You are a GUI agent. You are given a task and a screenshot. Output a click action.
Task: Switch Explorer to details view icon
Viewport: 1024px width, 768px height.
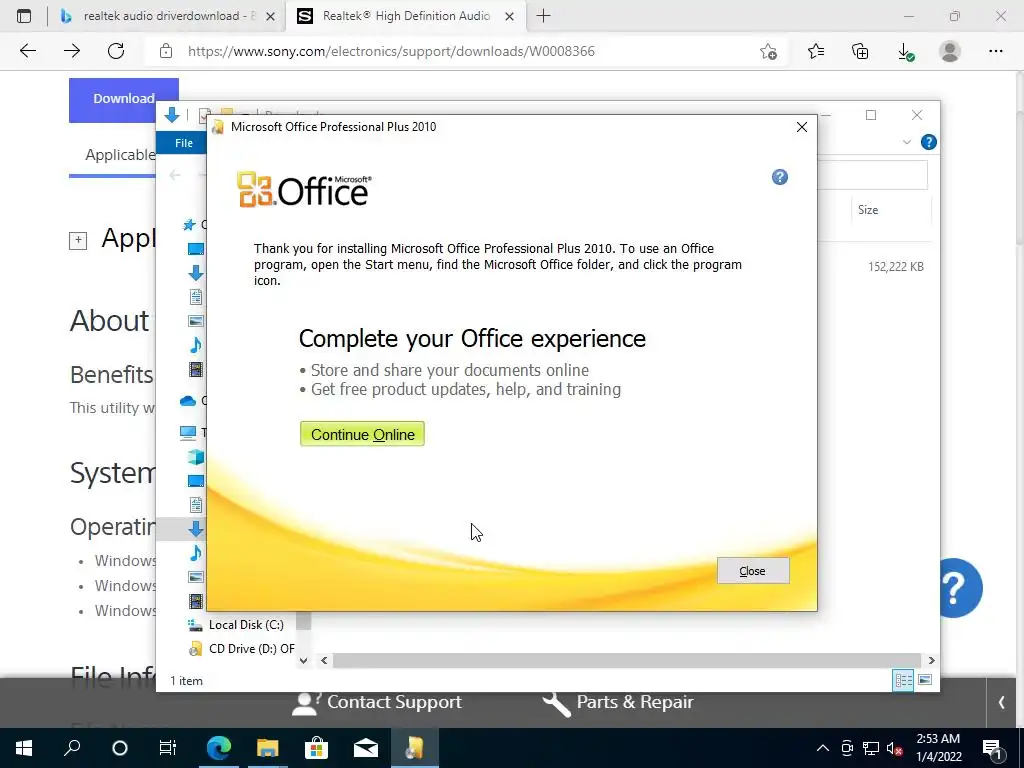point(903,680)
